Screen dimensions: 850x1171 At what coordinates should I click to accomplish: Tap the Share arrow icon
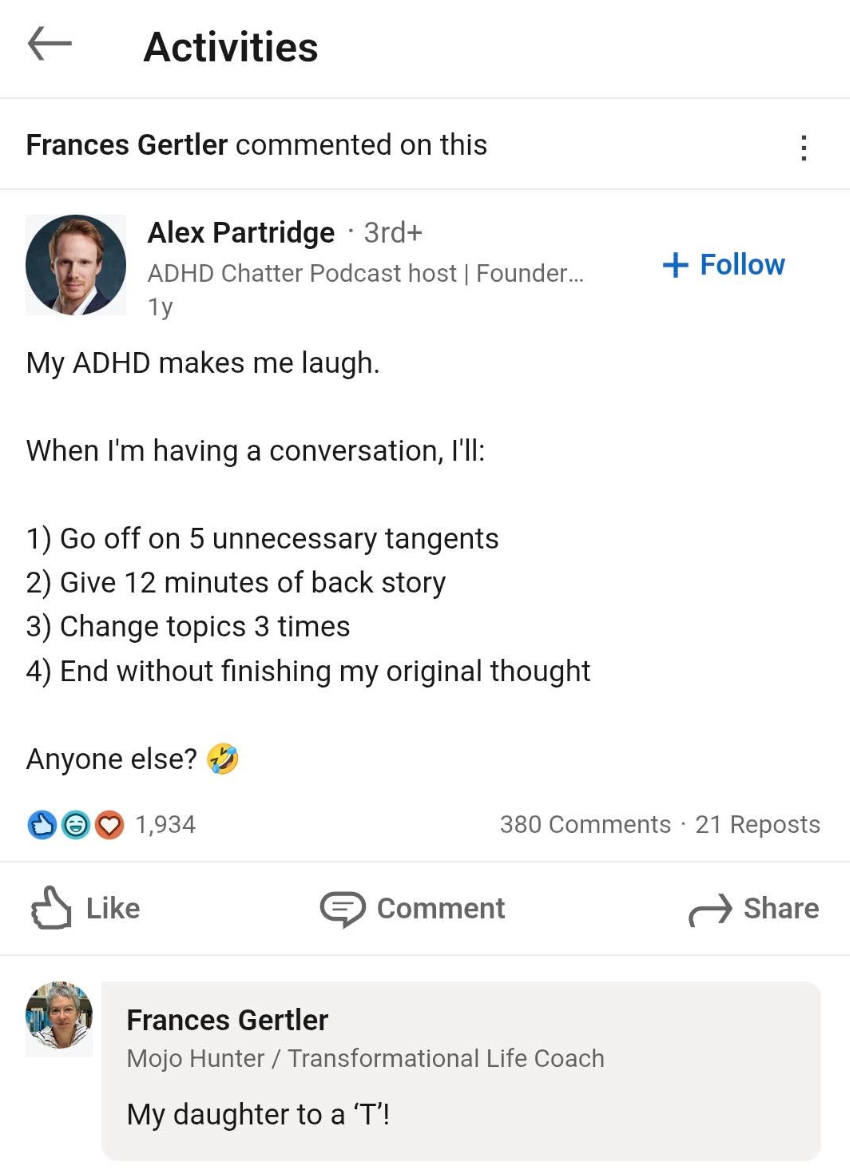tap(710, 910)
